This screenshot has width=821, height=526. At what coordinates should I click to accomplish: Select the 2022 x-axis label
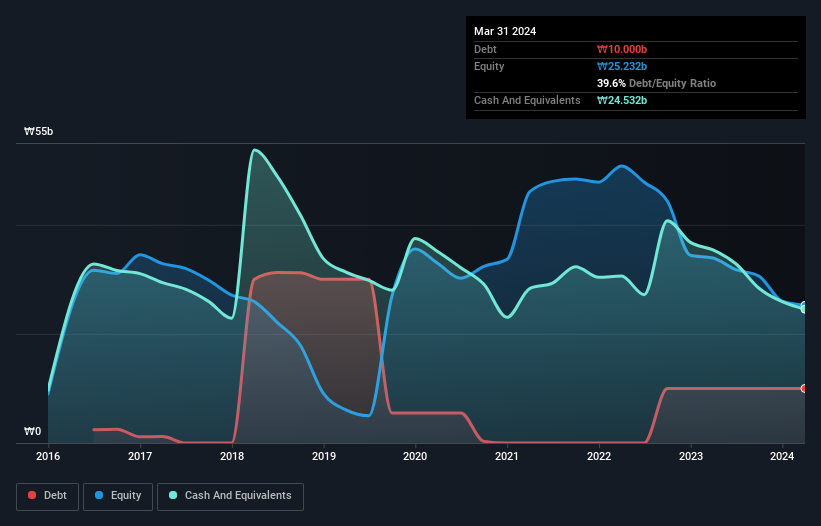[599, 456]
